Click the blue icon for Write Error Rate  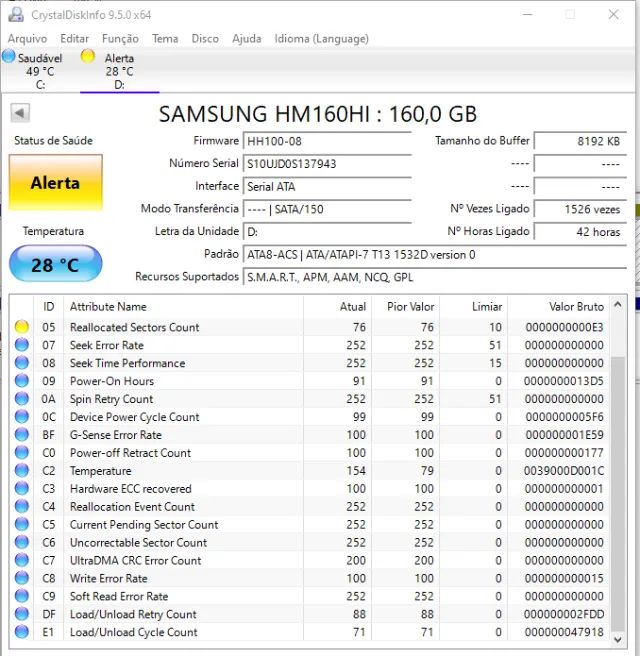click(x=22, y=578)
